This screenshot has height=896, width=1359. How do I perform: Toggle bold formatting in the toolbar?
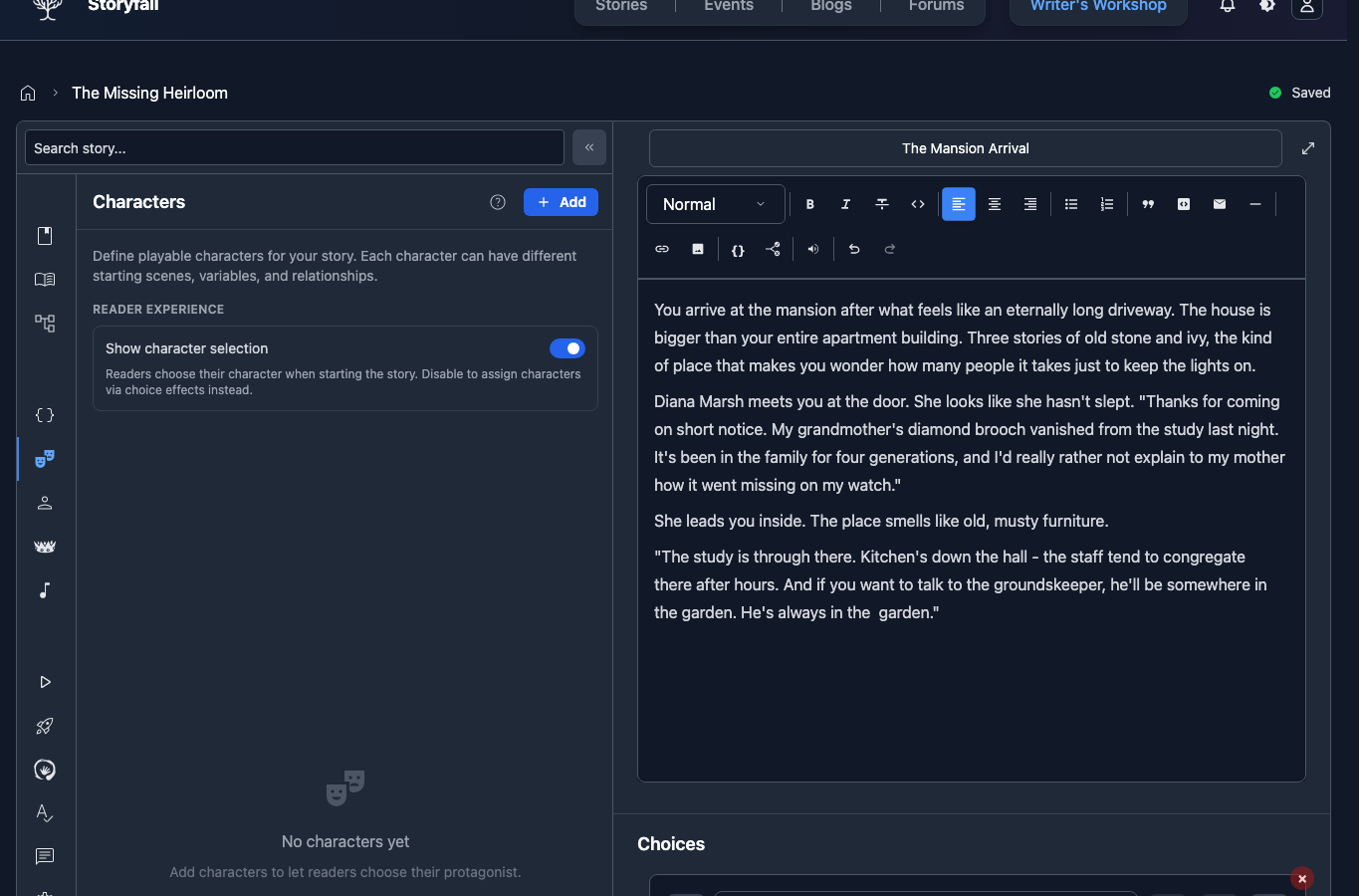click(809, 203)
